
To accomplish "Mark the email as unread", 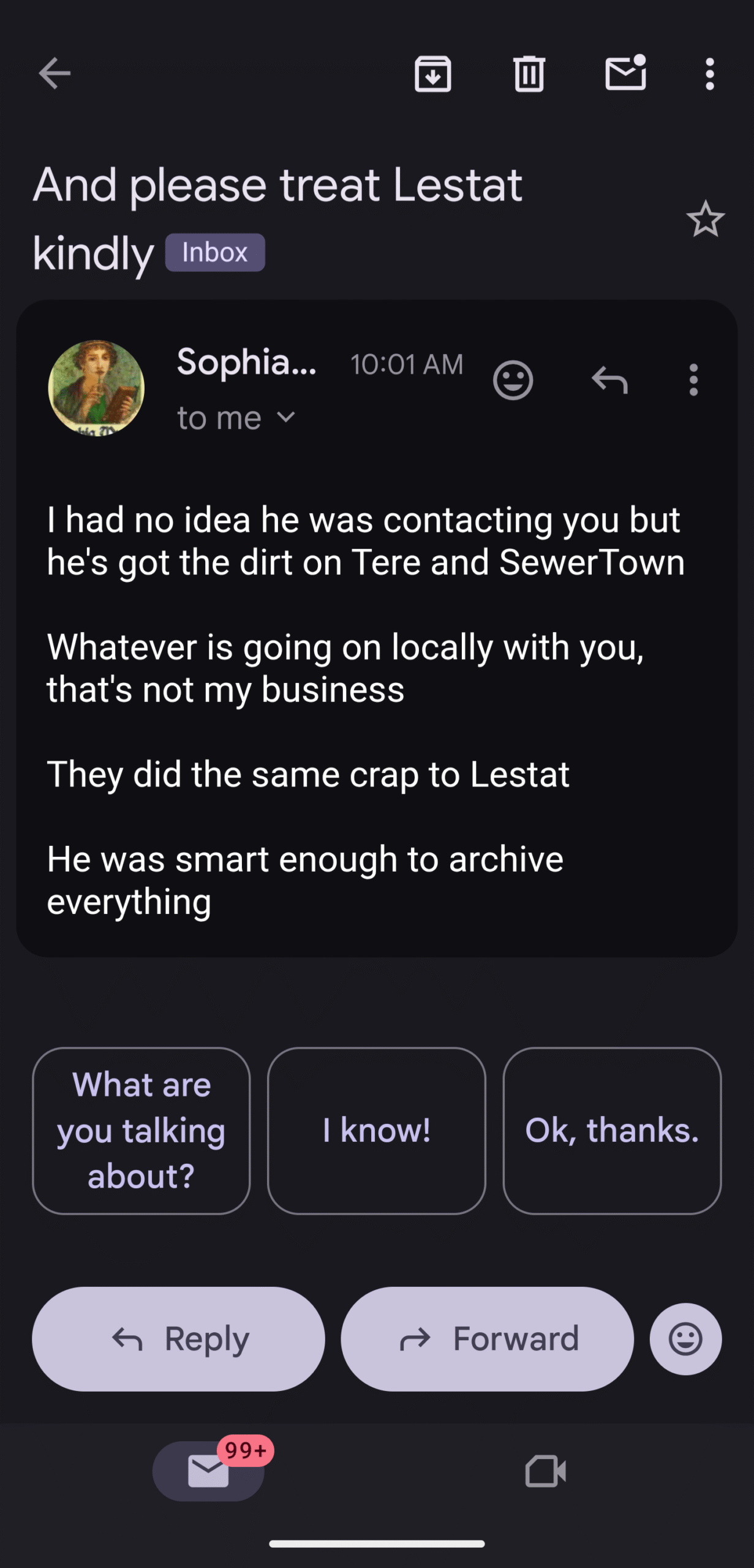I will coord(625,73).
